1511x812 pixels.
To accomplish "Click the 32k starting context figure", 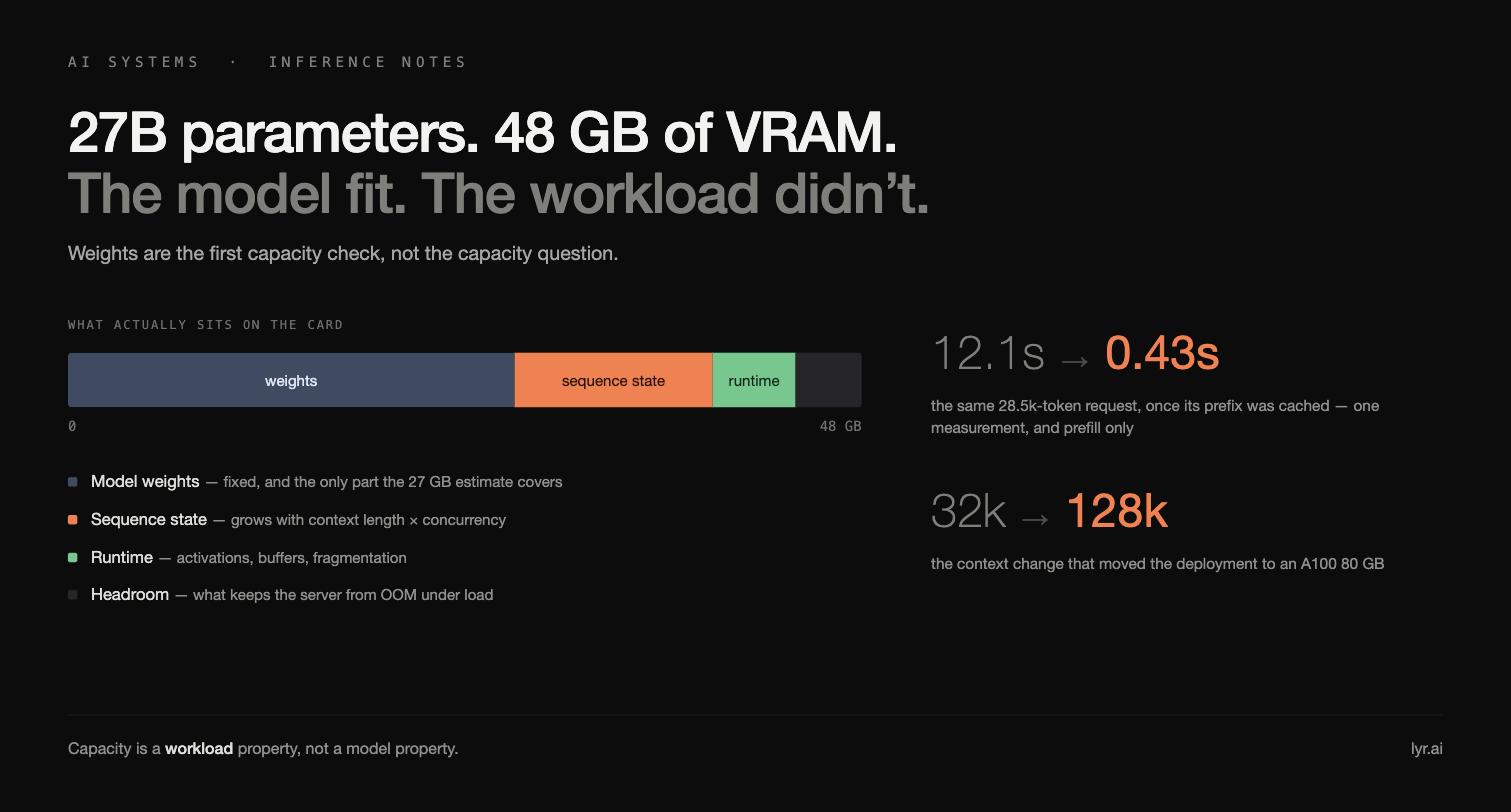I will (x=968, y=511).
